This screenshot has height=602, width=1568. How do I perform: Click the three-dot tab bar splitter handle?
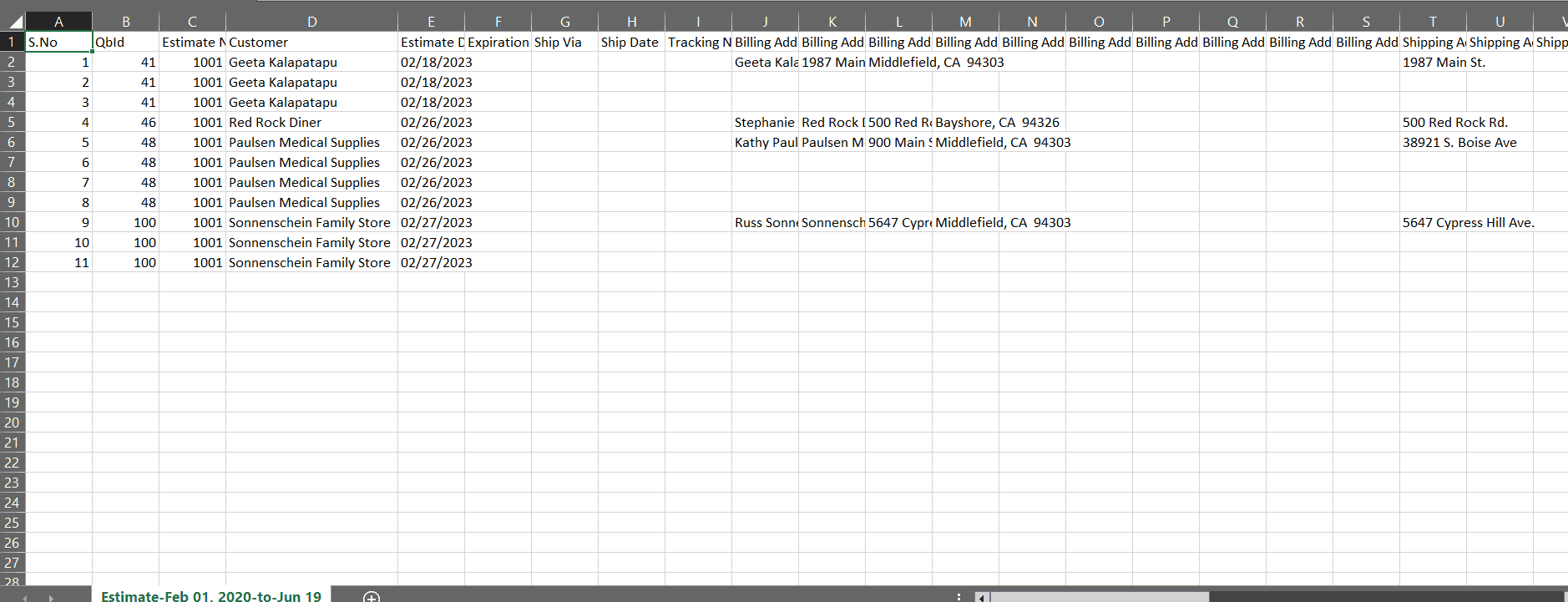click(x=959, y=596)
